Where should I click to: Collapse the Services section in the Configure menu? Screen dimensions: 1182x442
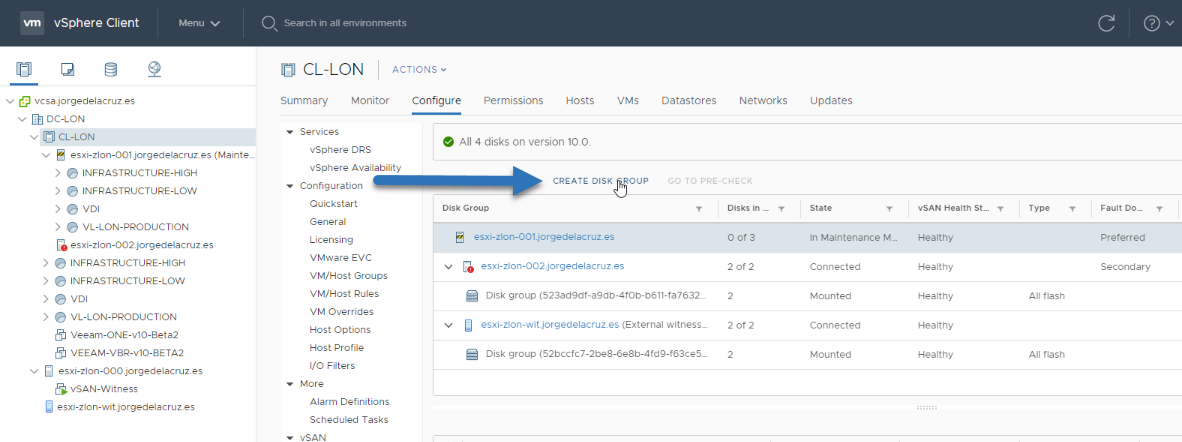pos(289,132)
